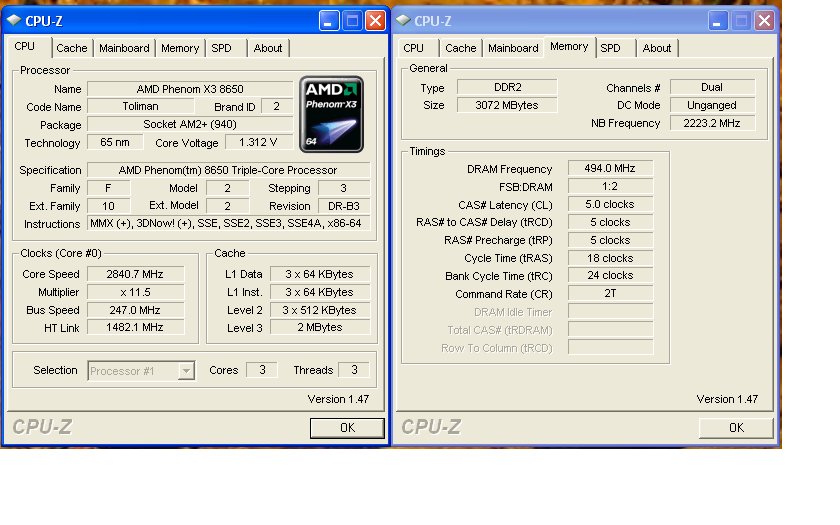Click the NB Frequency value 2223.2 MHz
This screenshot has width=840, height=525.
pyautogui.click(x=712, y=123)
